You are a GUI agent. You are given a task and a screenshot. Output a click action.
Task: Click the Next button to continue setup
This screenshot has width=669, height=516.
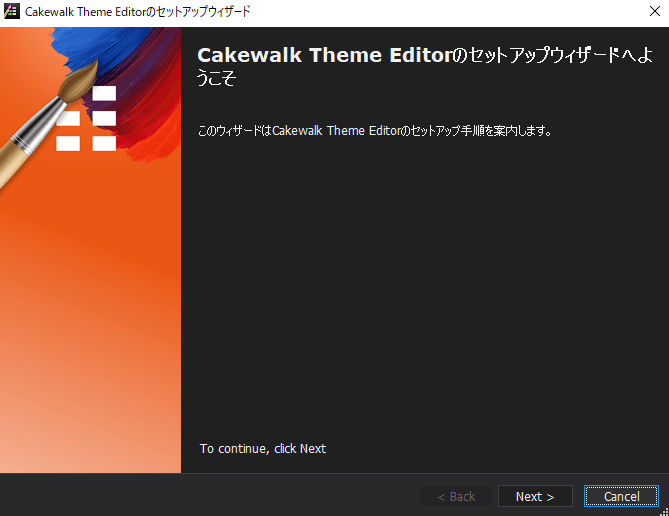(x=535, y=496)
